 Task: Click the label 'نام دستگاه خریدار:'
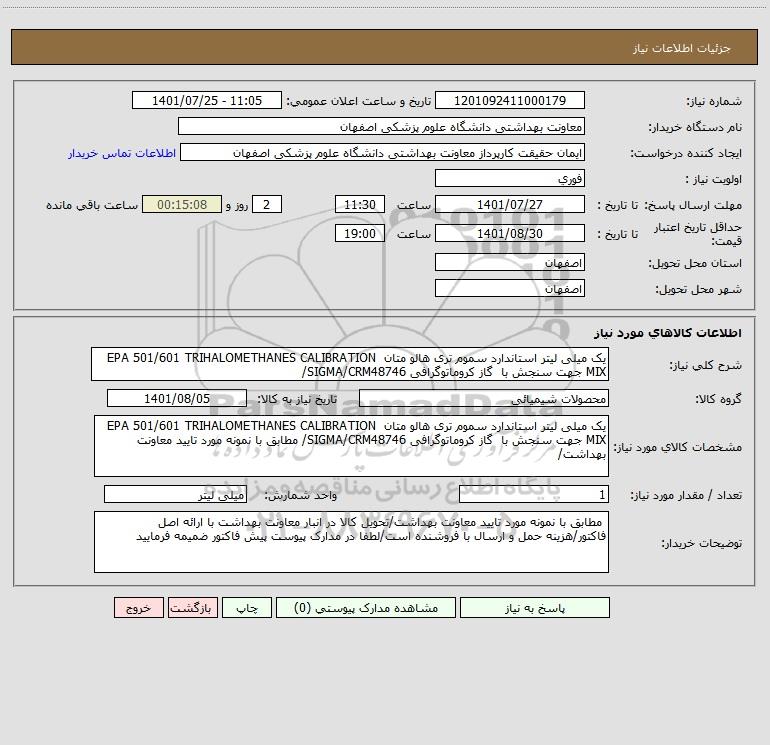(x=695, y=127)
